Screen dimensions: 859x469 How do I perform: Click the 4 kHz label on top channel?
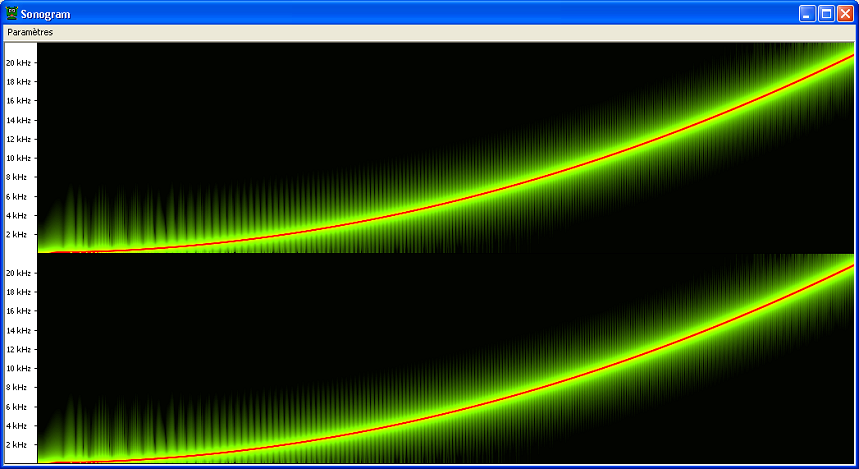(16, 215)
